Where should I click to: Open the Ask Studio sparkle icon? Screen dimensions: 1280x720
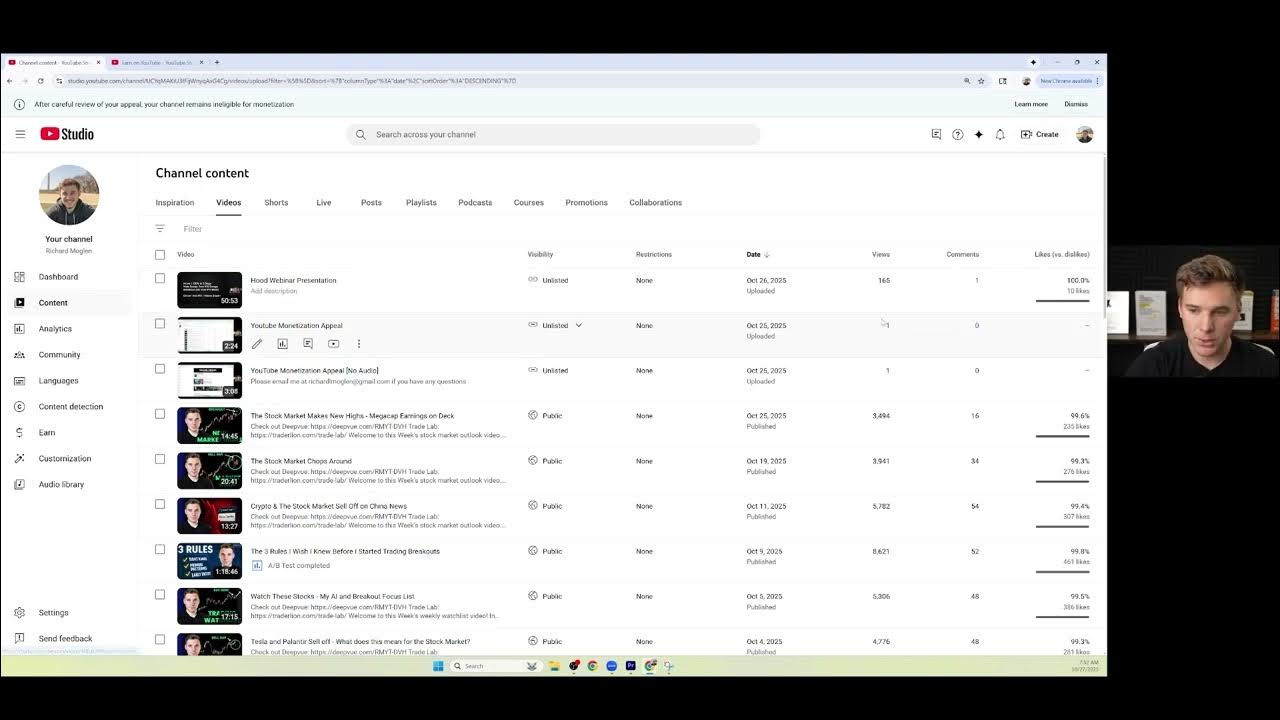click(979, 134)
